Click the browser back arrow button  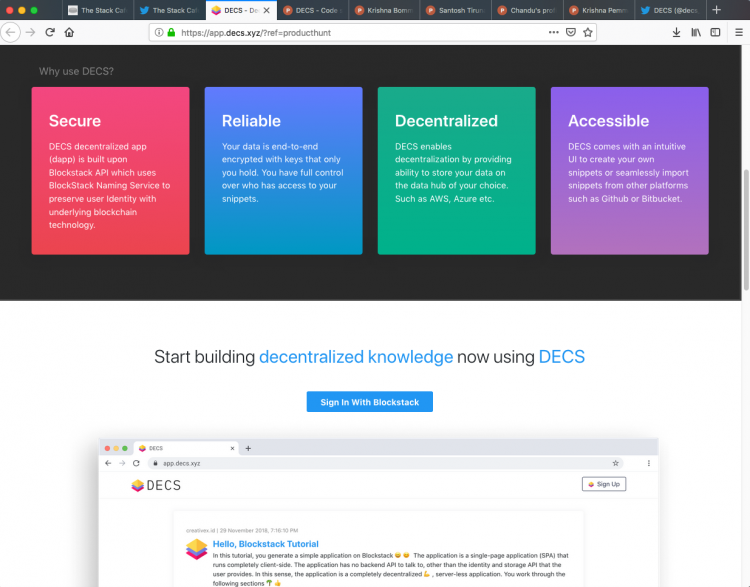pyautogui.click(x=11, y=33)
